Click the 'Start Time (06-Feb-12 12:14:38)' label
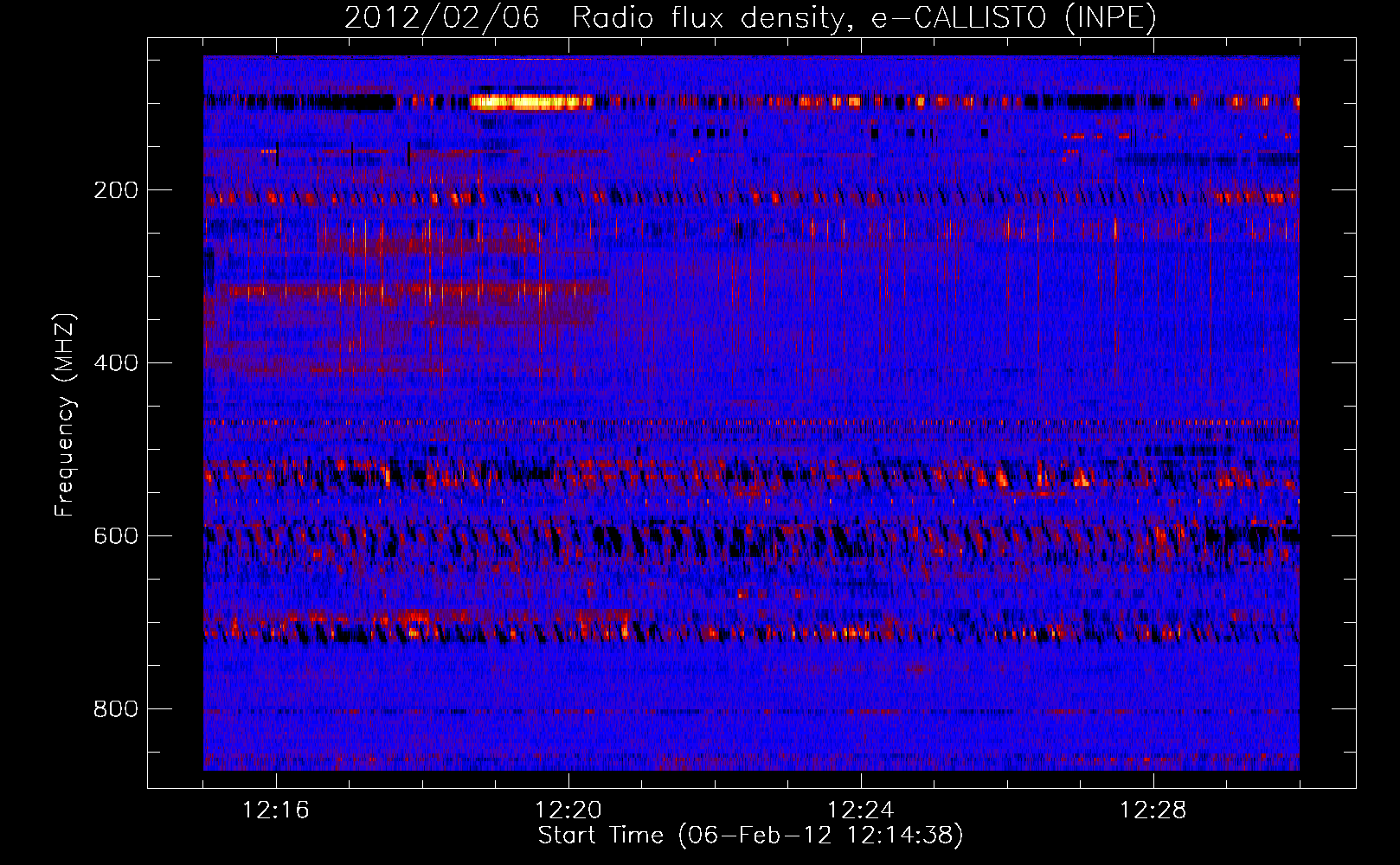 750,836
